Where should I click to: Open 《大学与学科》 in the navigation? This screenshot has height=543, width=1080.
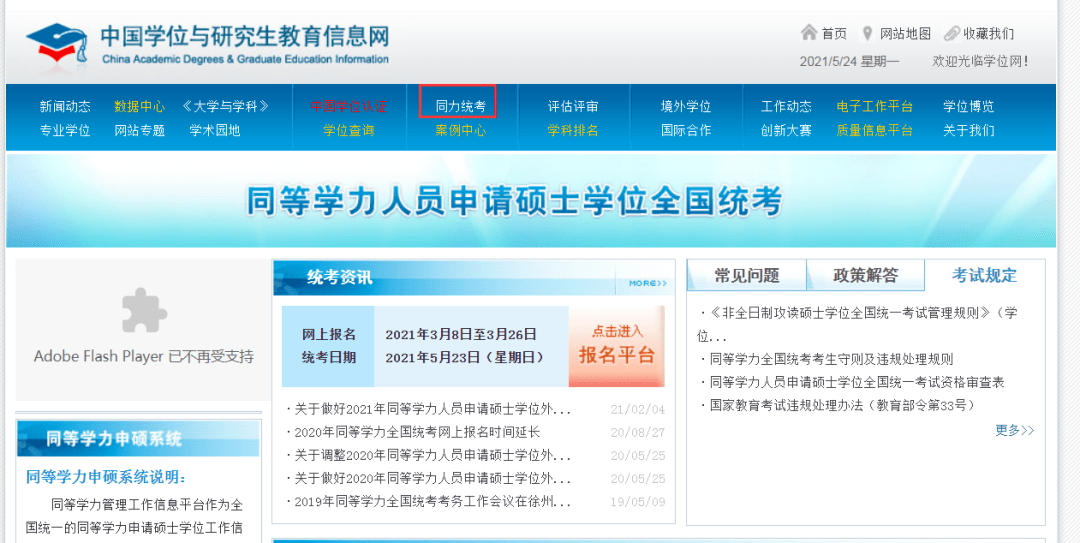(225, 107)
